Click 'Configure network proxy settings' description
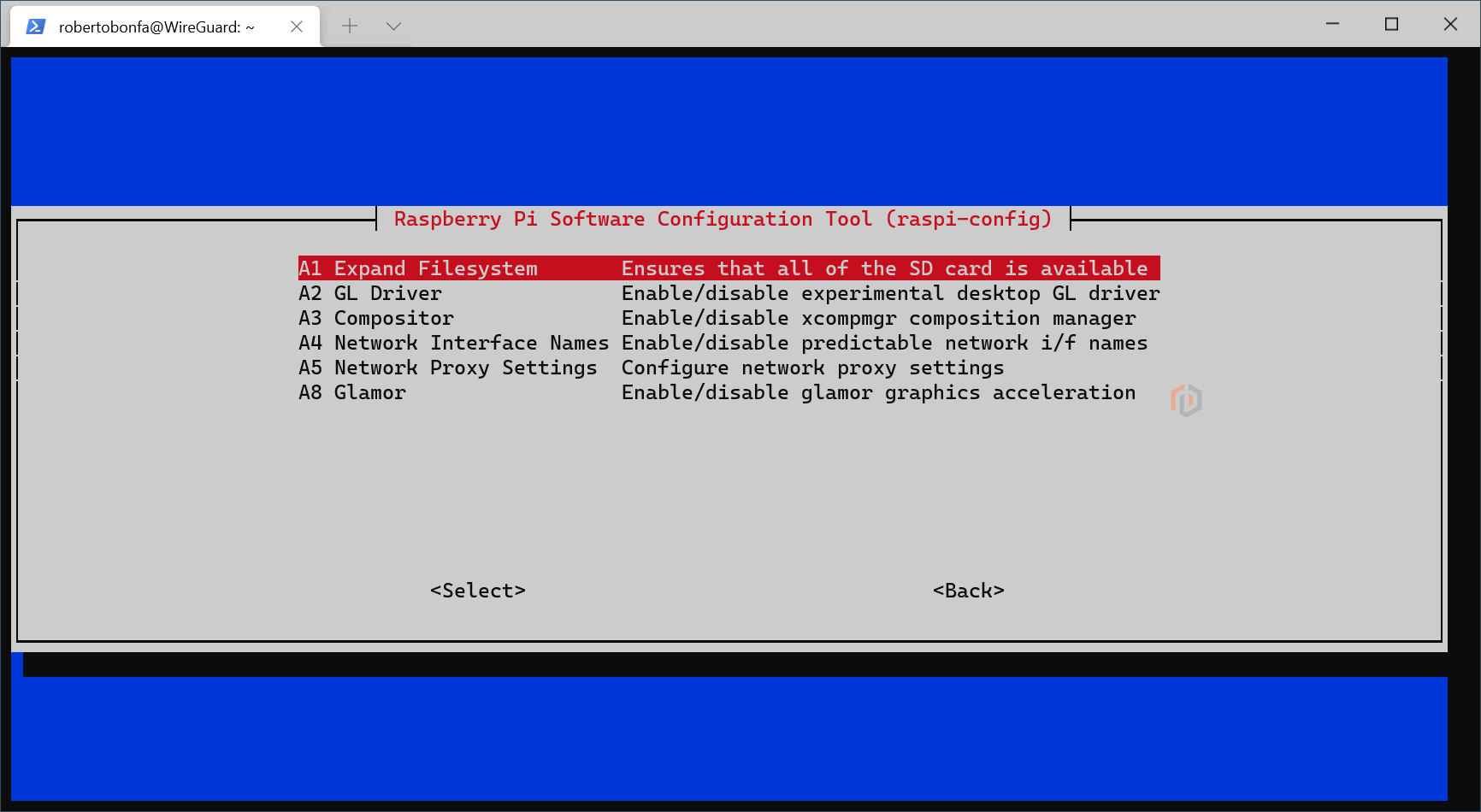Viewport: 1481px width, 812px height. point(813,368)
